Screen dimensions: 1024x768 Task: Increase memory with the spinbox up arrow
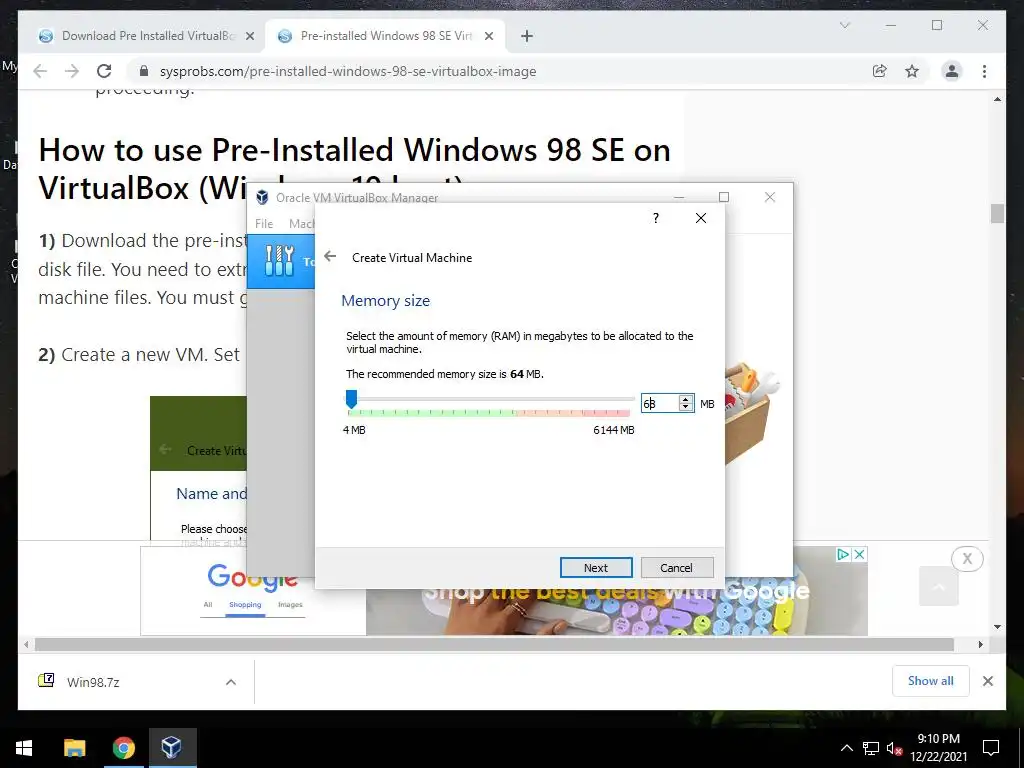(685, 399)
